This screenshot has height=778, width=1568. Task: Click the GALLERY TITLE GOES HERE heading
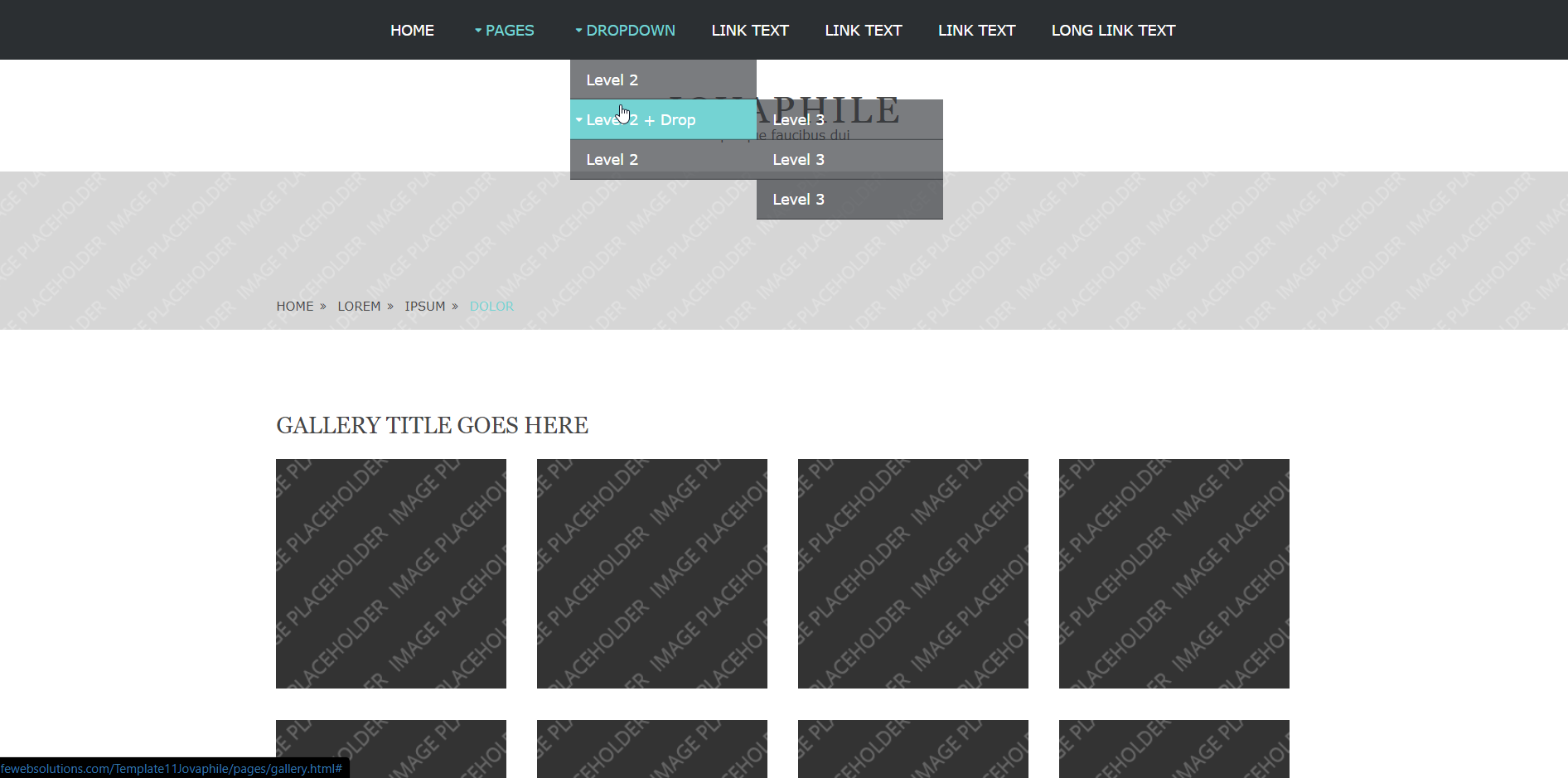click(432, 425)
